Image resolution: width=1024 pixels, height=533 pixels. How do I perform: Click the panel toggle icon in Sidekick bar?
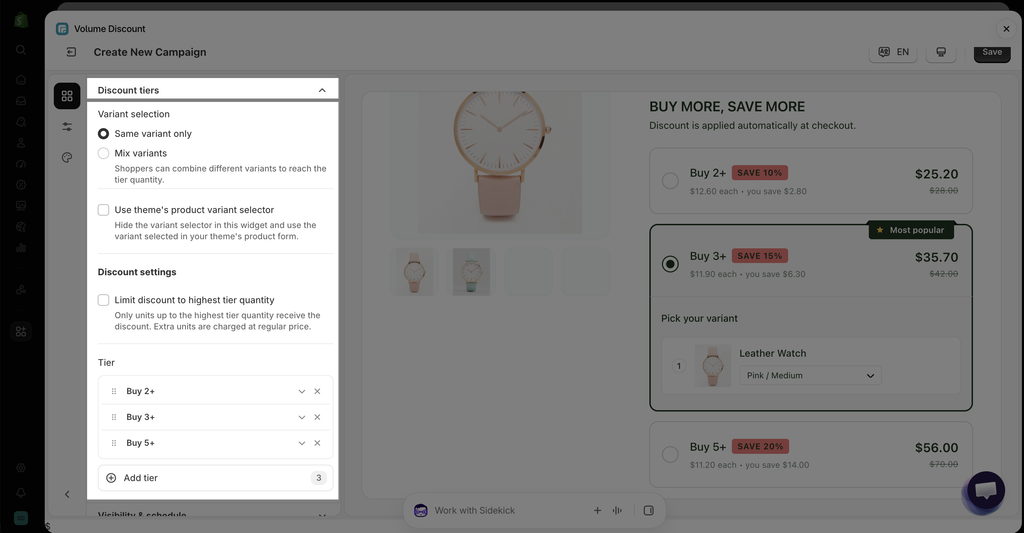[x=648, y=511]
